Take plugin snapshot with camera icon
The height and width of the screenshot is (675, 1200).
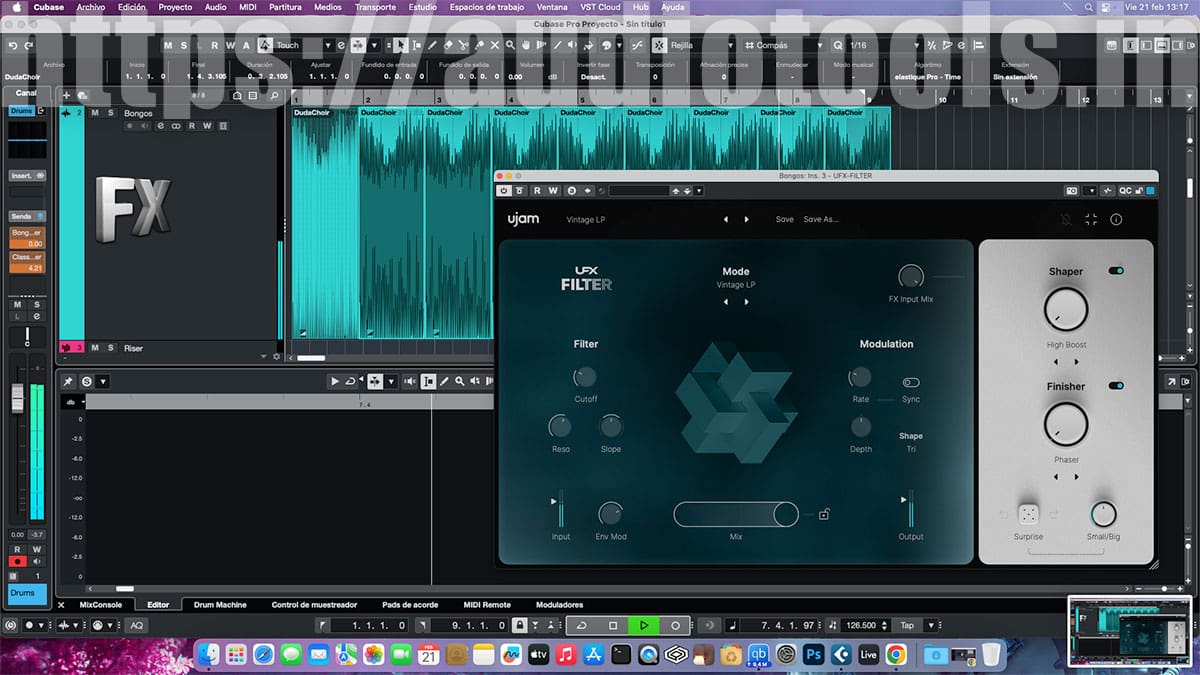1072,190
